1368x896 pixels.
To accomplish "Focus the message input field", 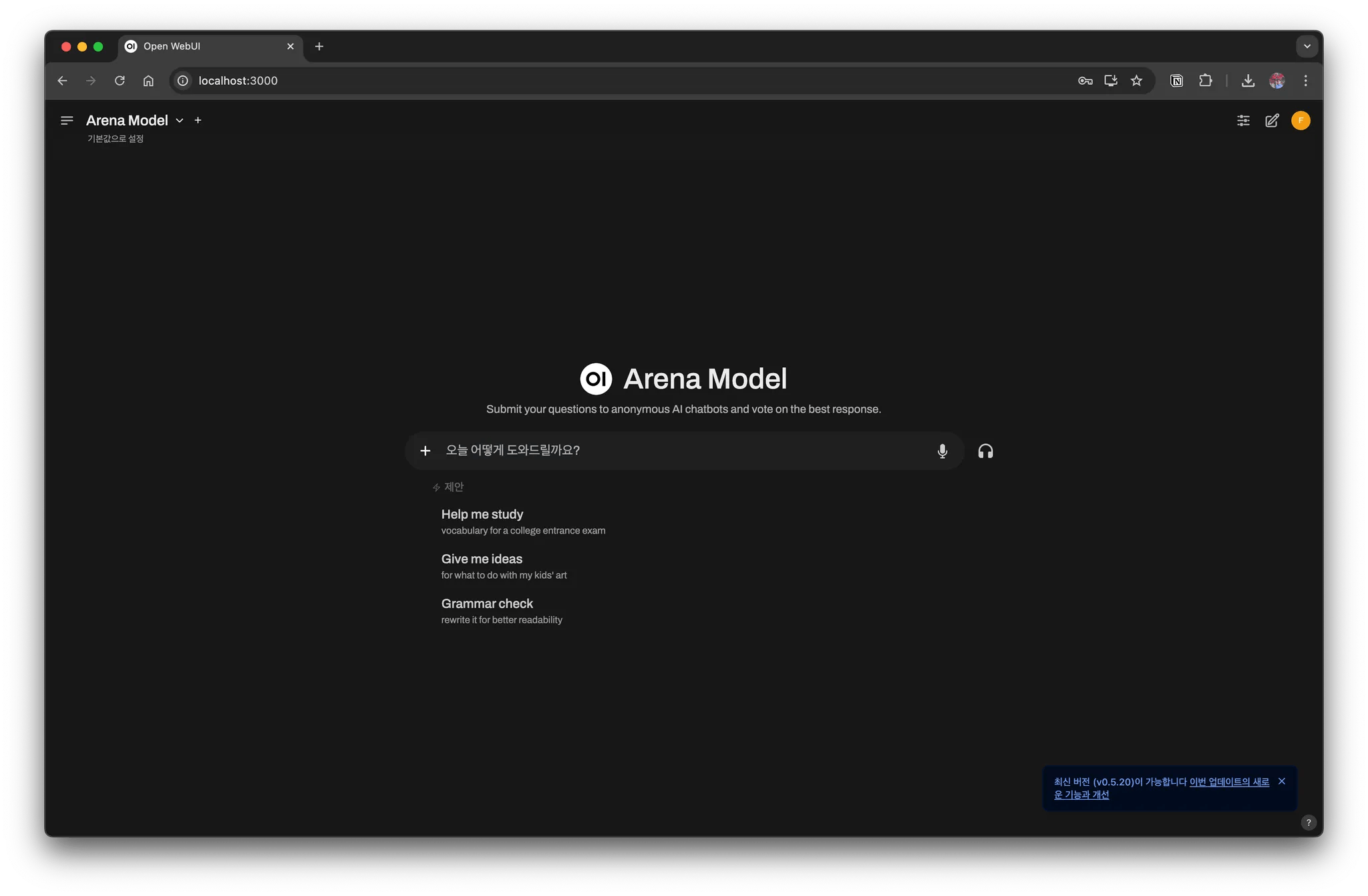I will click(685, 450).
